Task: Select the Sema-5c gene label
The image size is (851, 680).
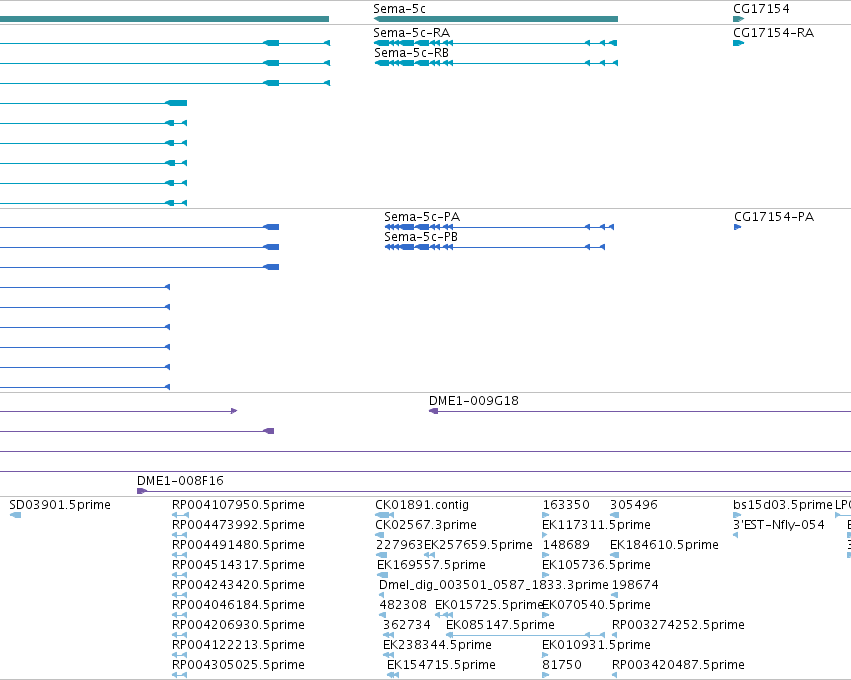Action: pyautogui.click(x=399, y=9)
